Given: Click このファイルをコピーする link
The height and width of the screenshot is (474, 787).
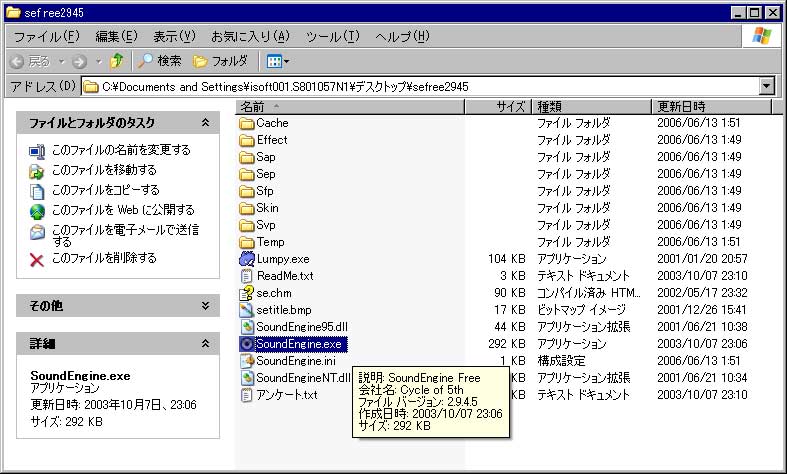Looking at the screenshot, I should point(106,190).
